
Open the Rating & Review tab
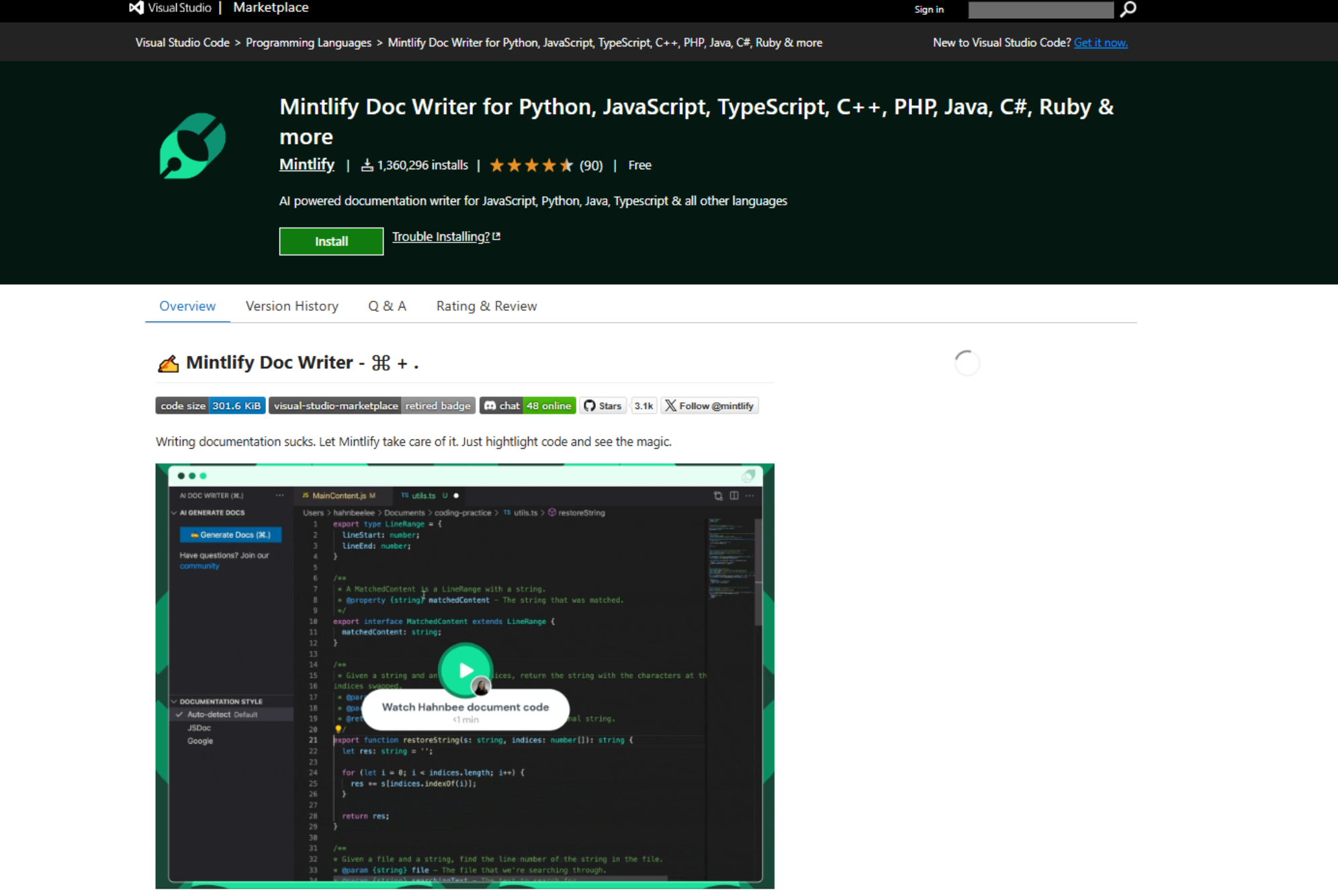[486, 306]
